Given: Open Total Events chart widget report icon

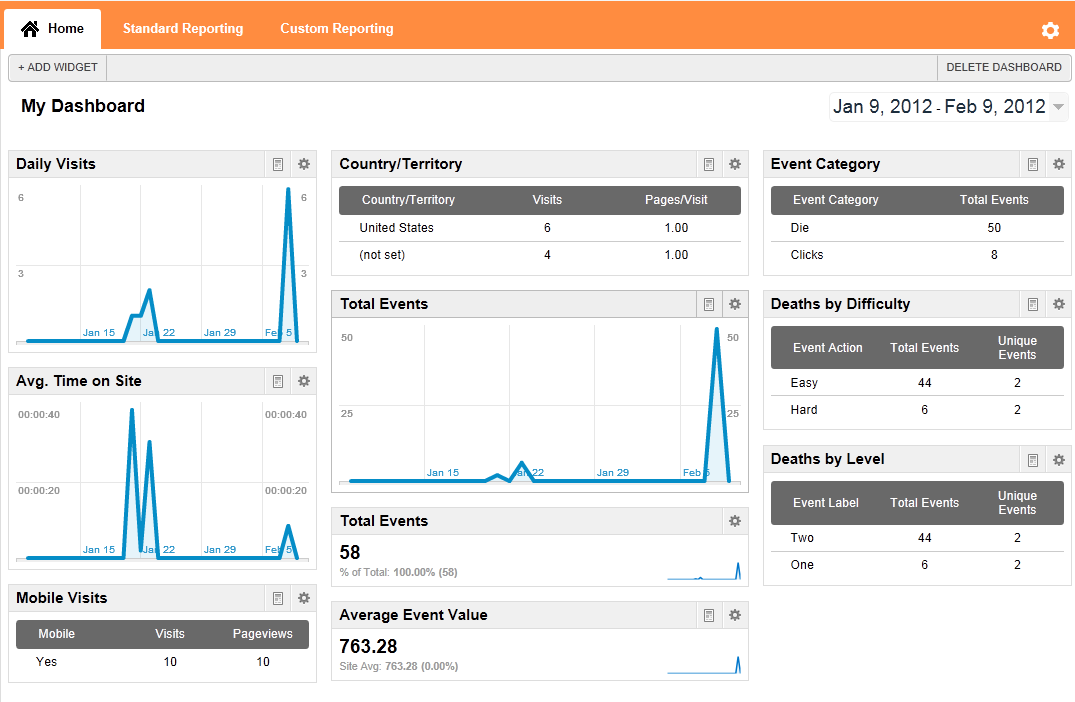Looking at the screenshot, I should [709, 304].
